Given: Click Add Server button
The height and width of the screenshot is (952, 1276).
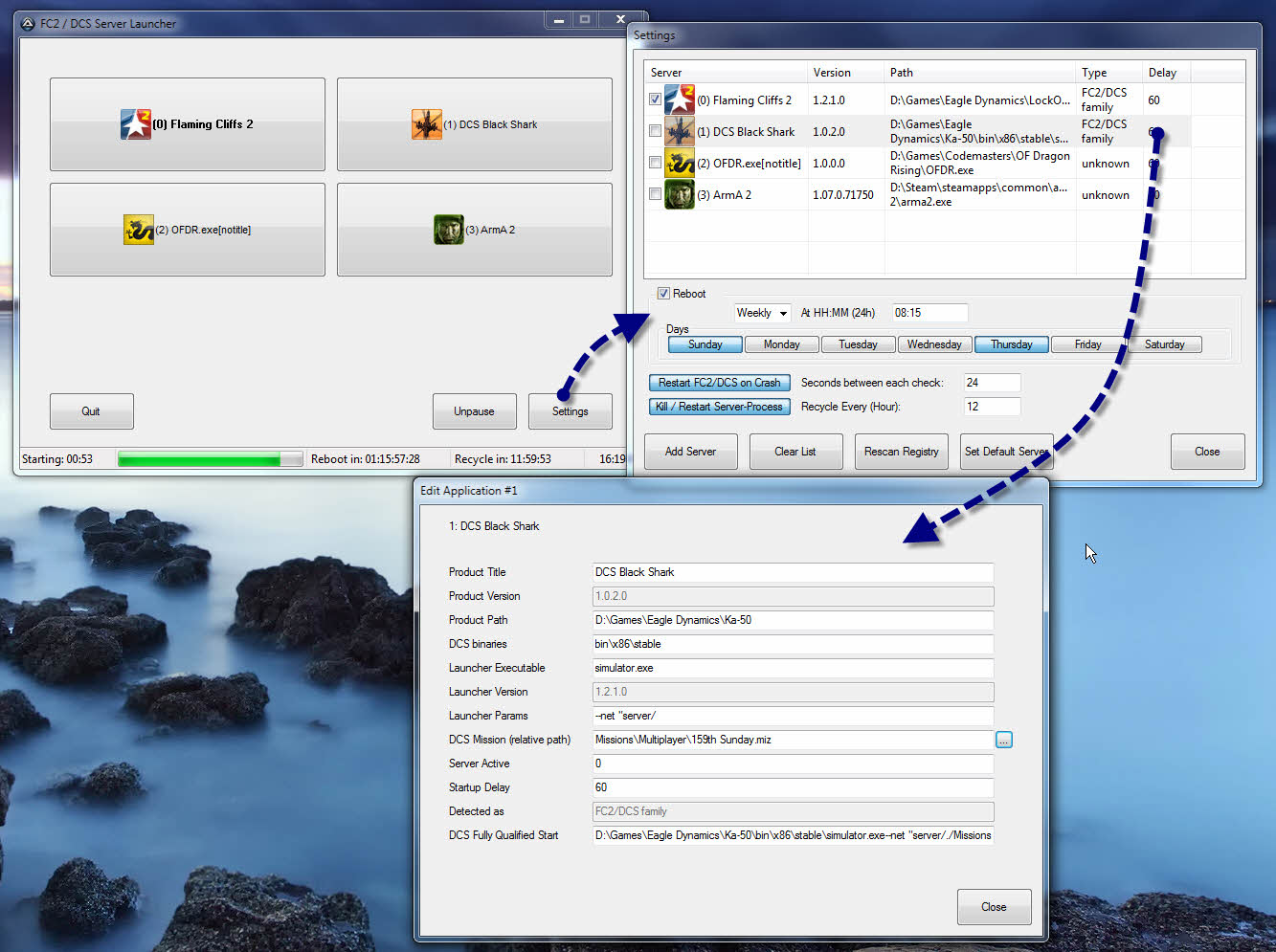Looking at the screenshot, I should [x=691, y=452].
